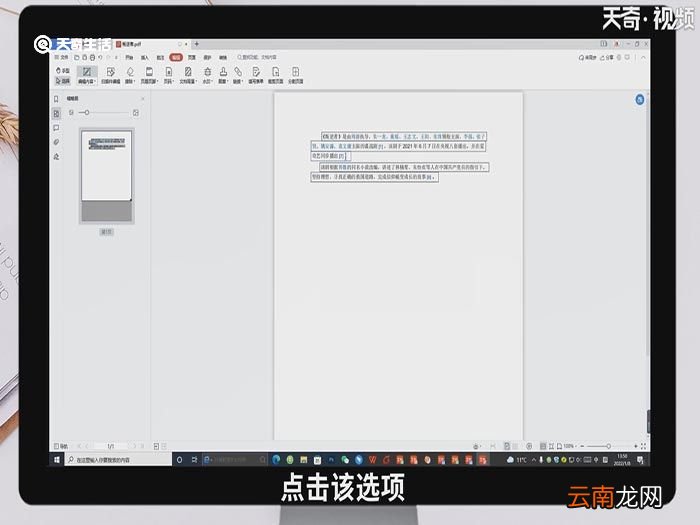Screen dimensions: 700x525
Task: Switch to the Page ribbon tab
Action: click(192, 58)
